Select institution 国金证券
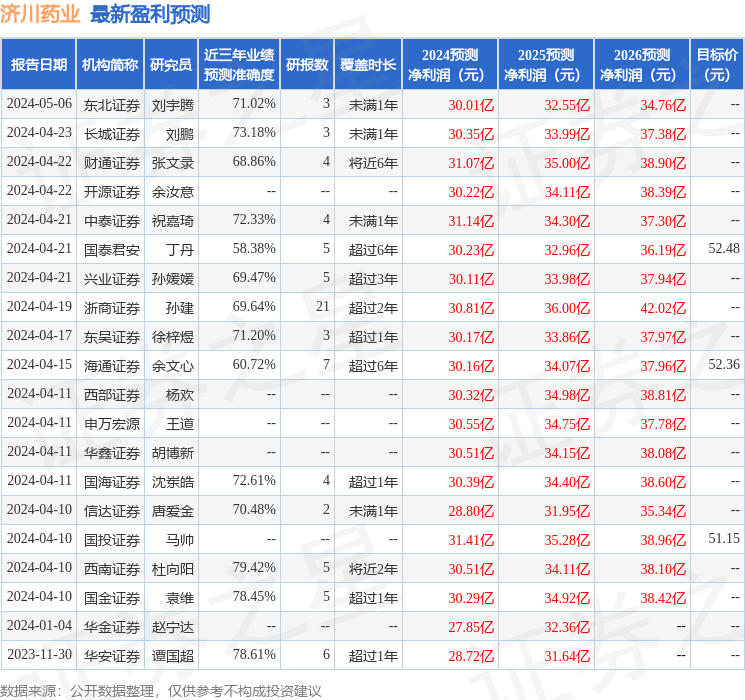Screen dimensions: 745x700 pyautogui.click(x=112, y=598)
